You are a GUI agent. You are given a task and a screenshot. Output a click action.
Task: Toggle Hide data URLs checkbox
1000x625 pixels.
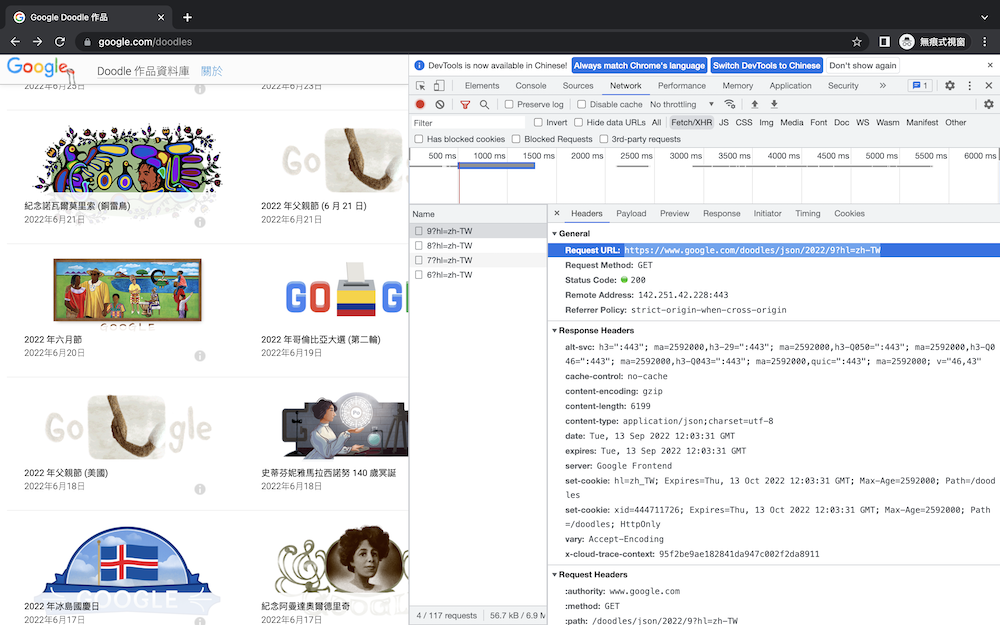tap(578, 122)
